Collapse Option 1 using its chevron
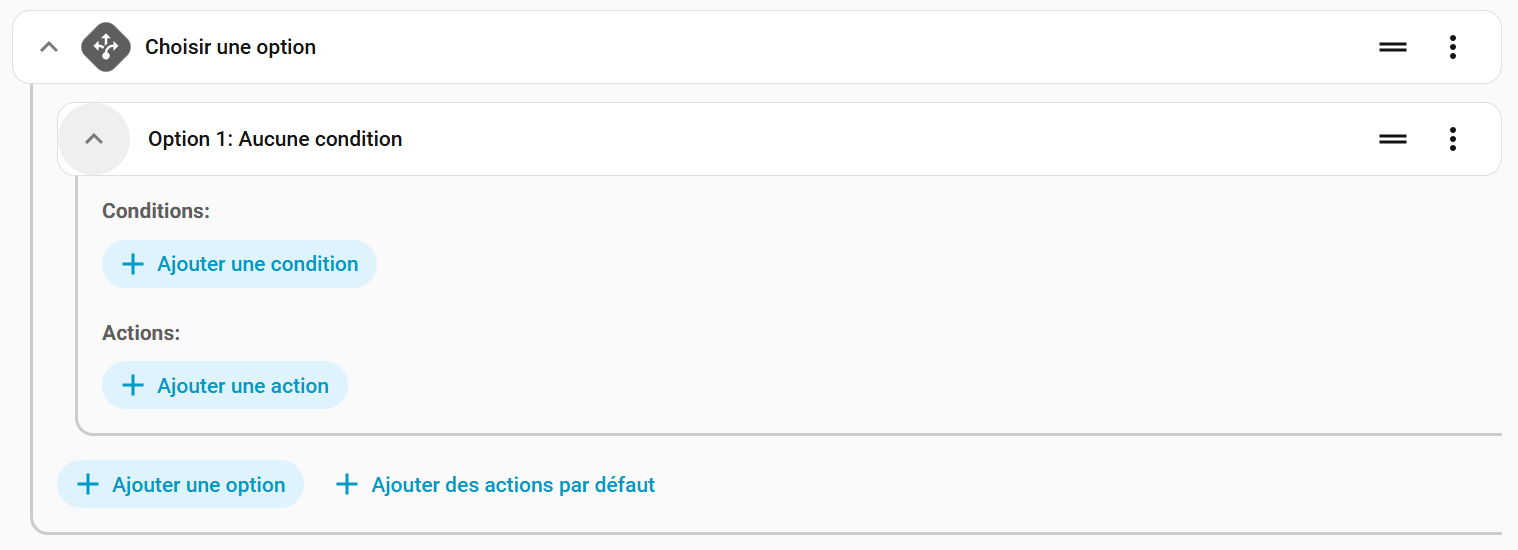 coord(94,139)
